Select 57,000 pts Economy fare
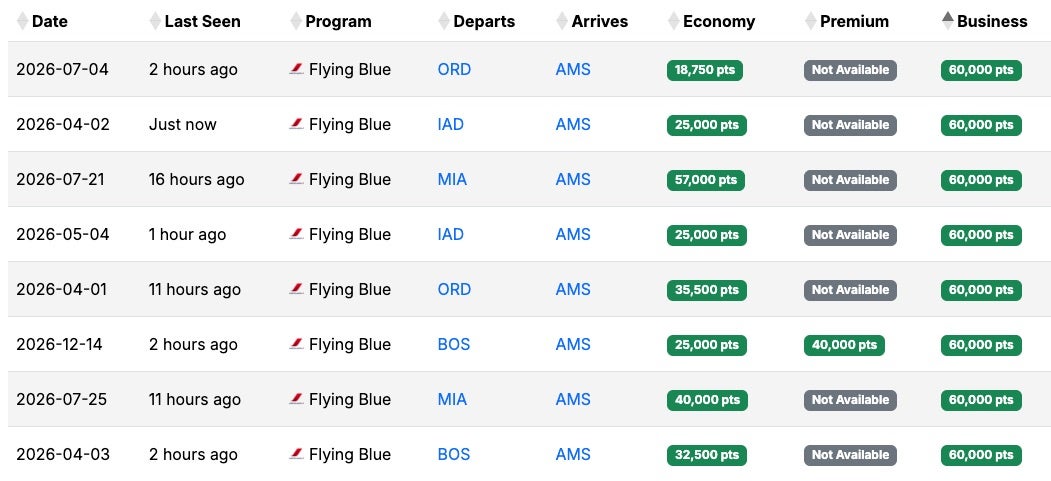Viewport: 1051px width, 481px height. [x=706, y=180]
